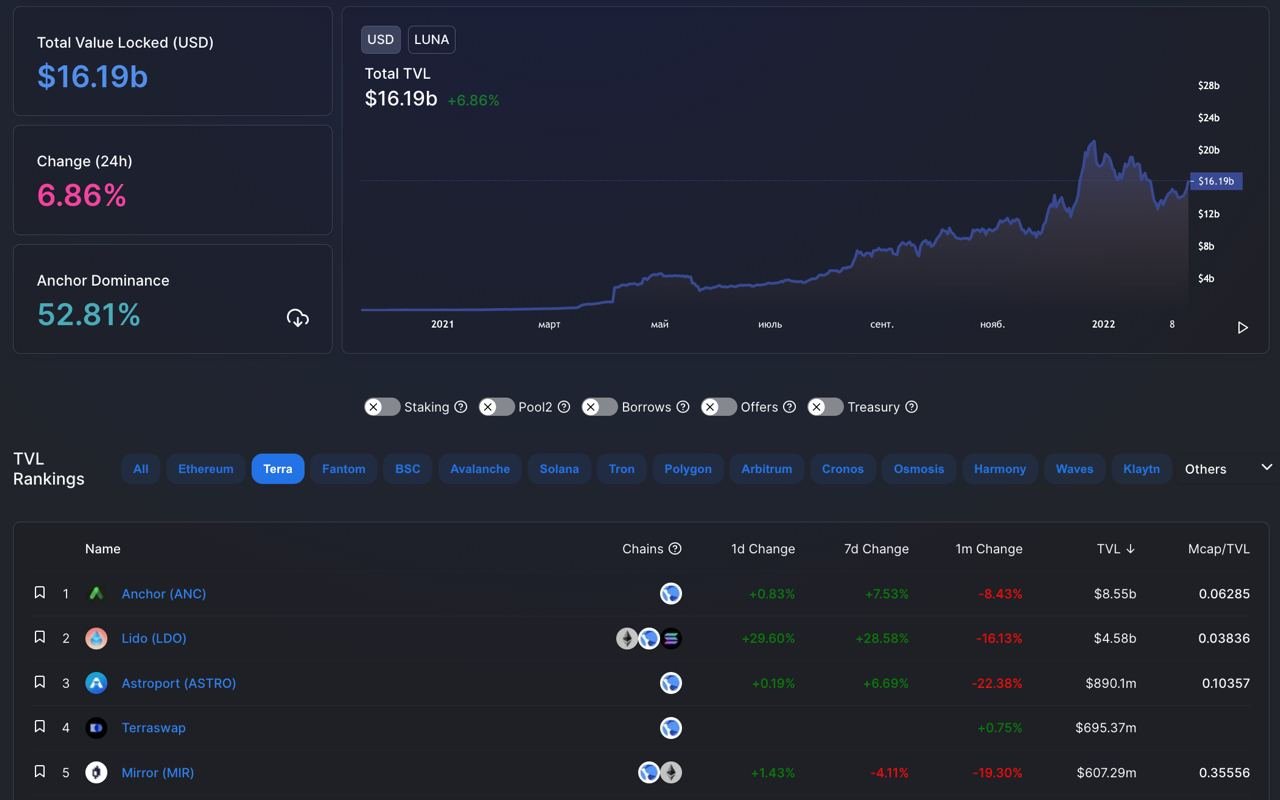This screenshot has height=800, width=1280.
Task: Click the Chains column help icon
Action: 675,549
